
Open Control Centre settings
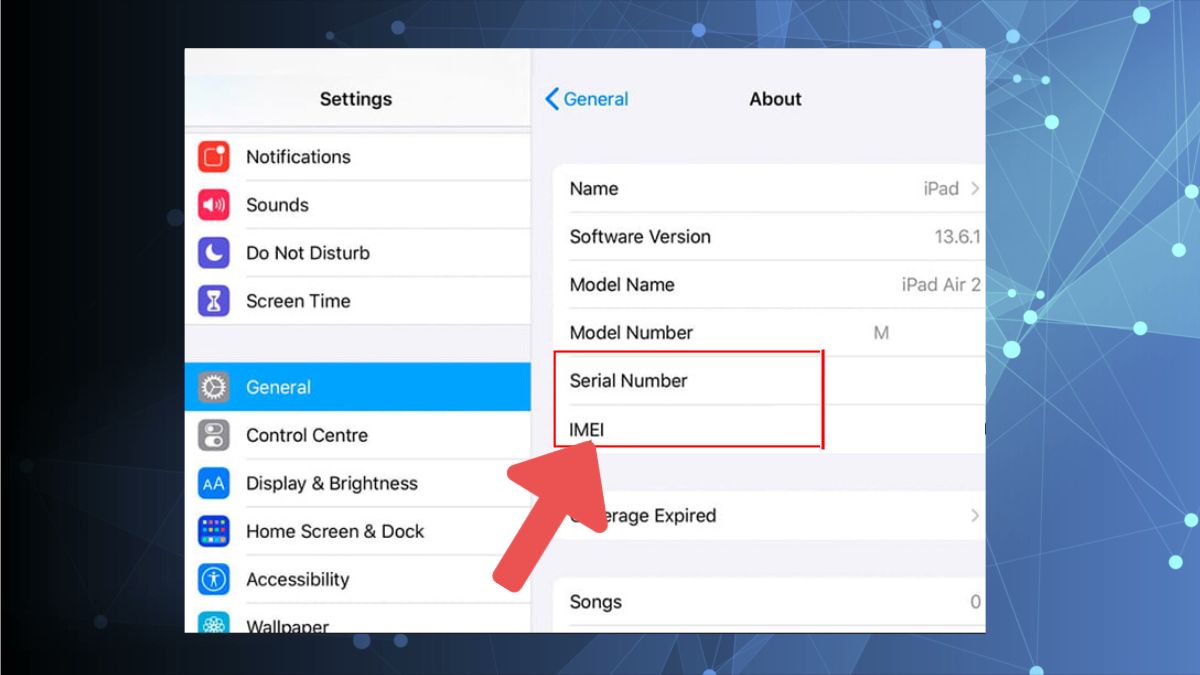coord(358,435)
